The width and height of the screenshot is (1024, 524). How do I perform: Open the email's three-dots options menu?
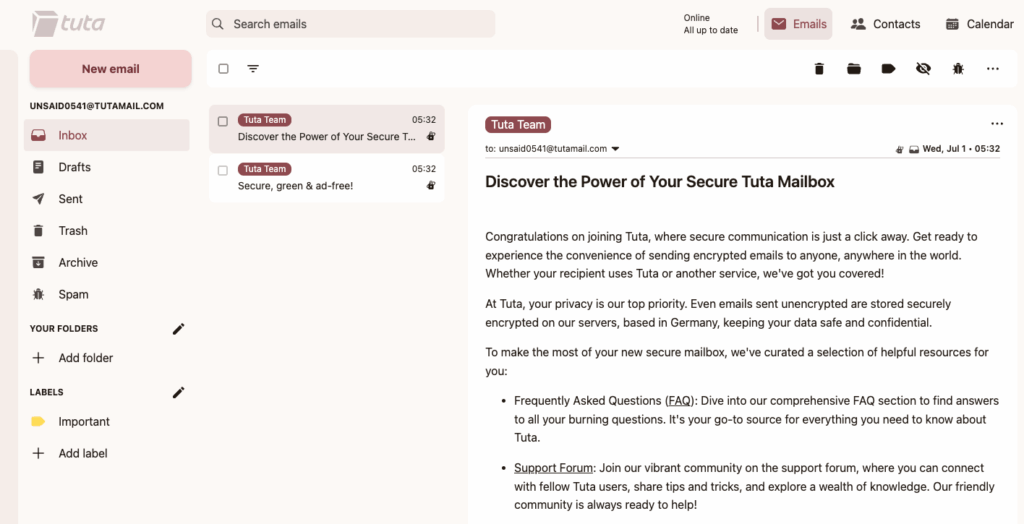(x=997, y=123)
